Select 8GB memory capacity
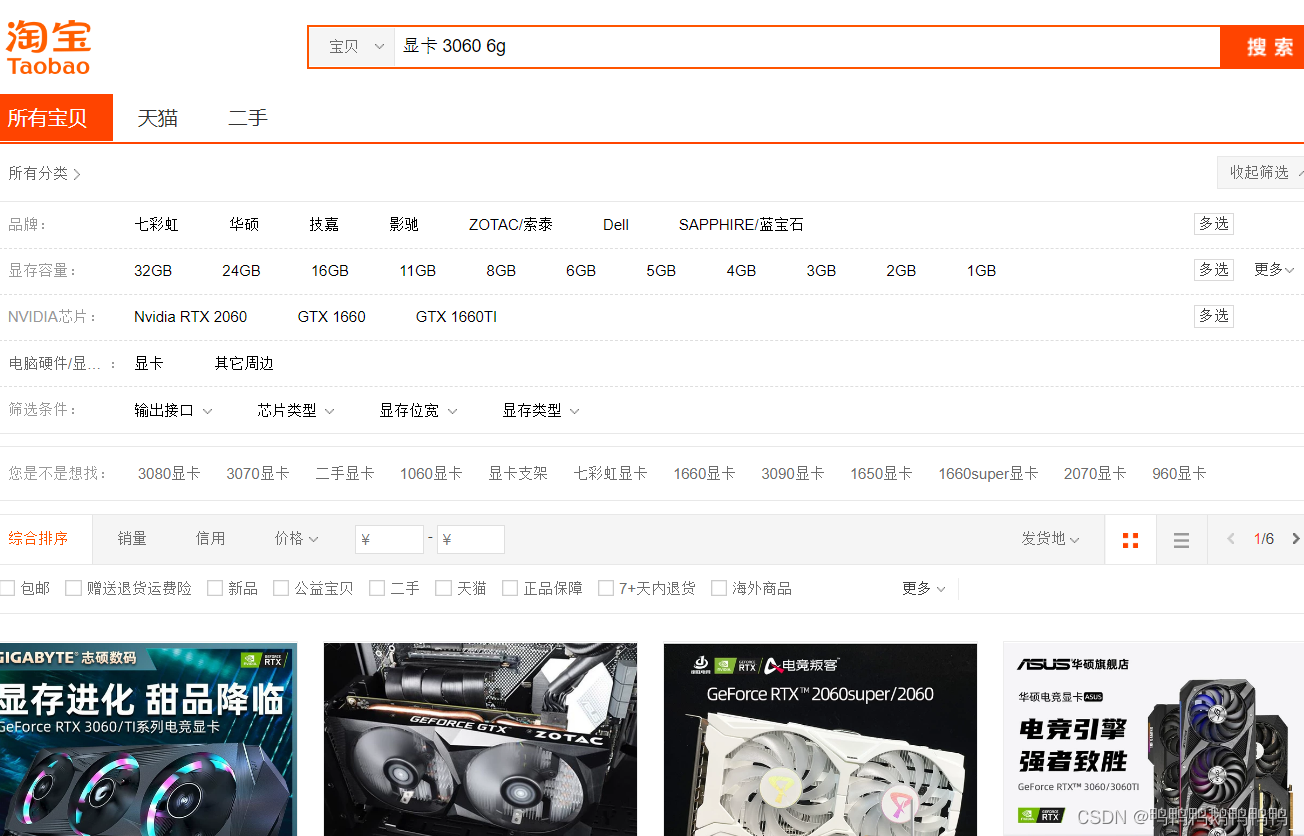The width and height of the screenshot is (1304, 836). coord(501,271)
